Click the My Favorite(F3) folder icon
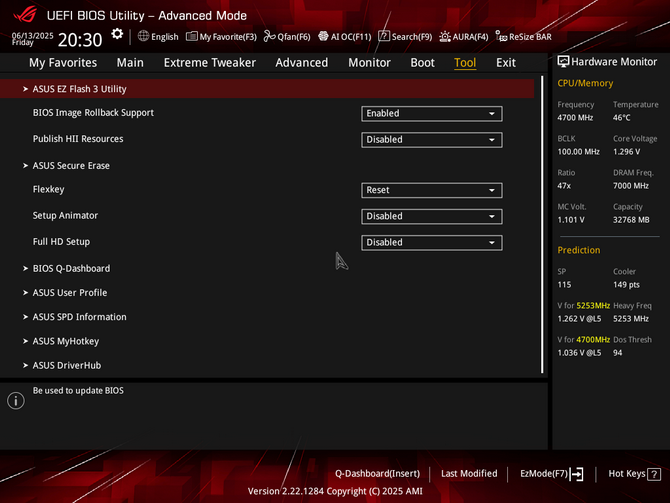This screenshot has width=670, height=503. click(x=192, y=36)
